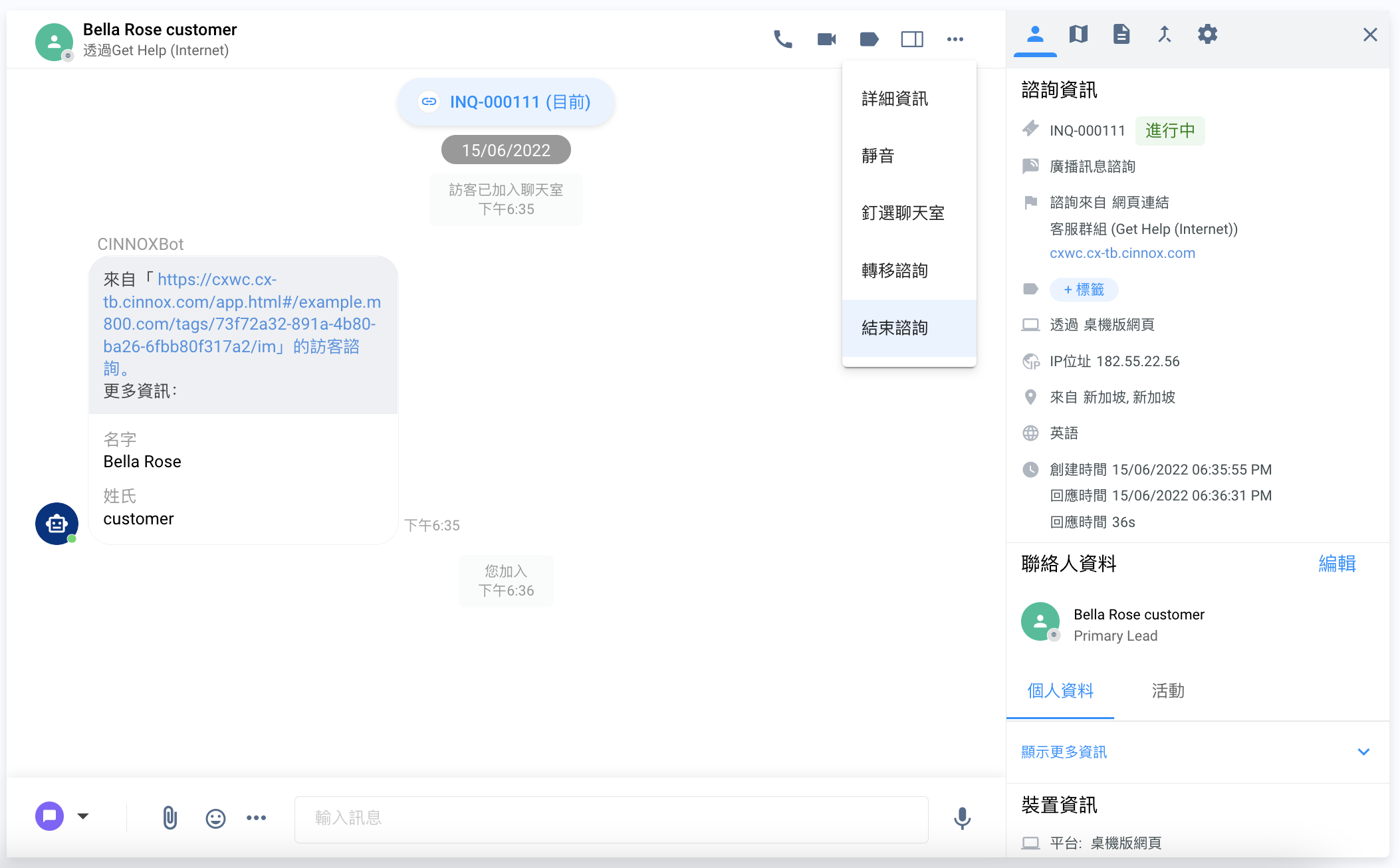Open the settings gear tab

click(x=1207, y=34)
